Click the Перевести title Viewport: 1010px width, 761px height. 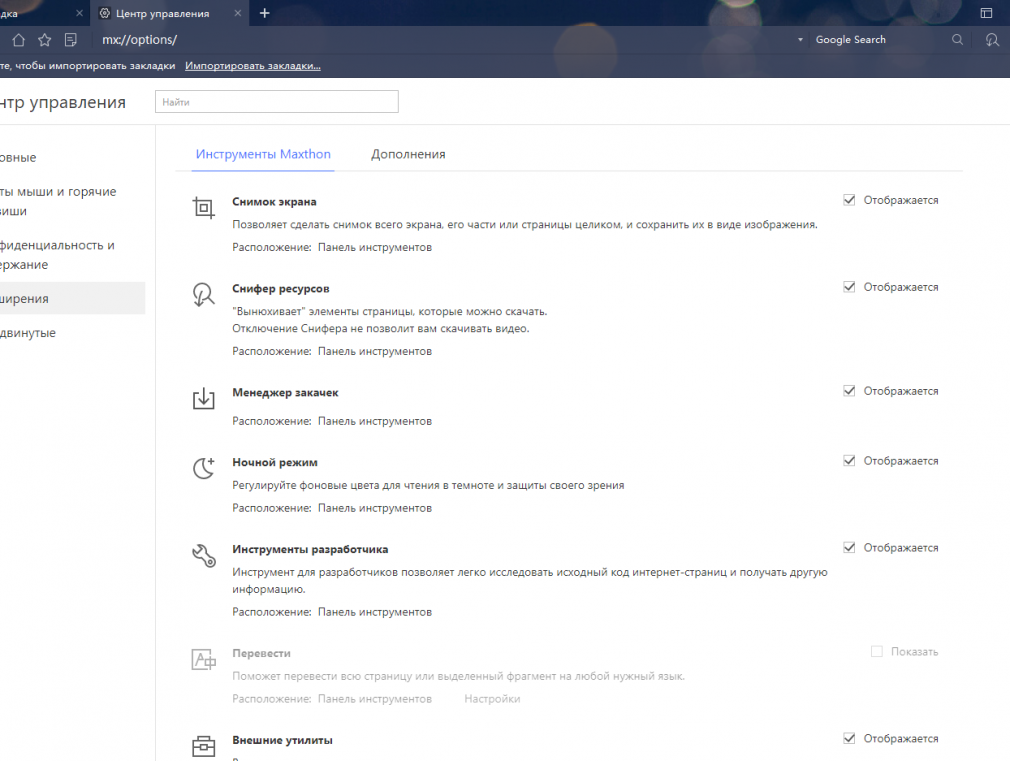point(262,653)
